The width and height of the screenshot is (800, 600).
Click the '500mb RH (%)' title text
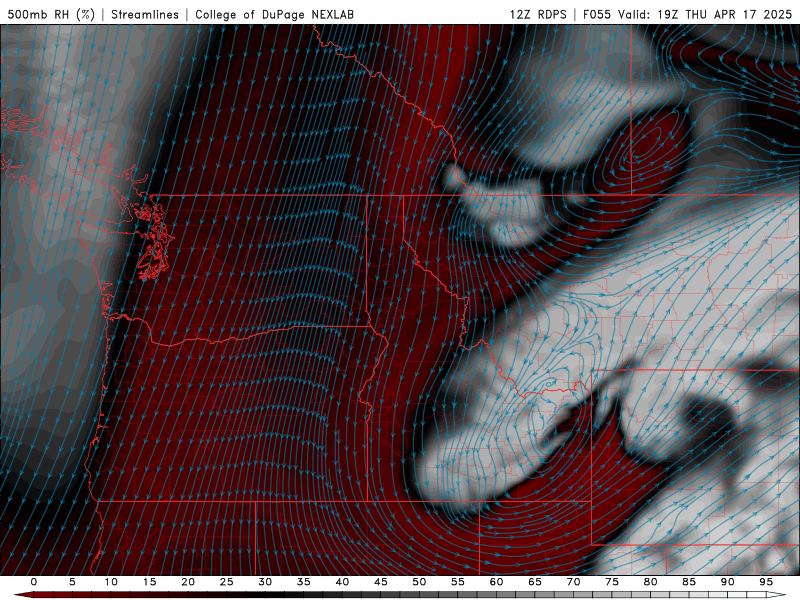[51, 14]
